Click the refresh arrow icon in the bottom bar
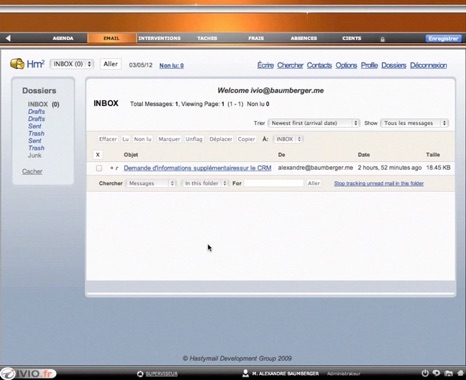466x380 pixels. (x=436, y=373)
